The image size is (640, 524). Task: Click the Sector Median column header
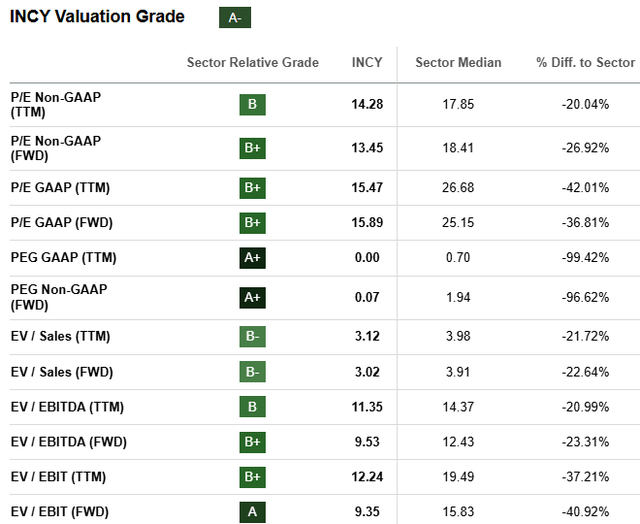tap(458, 62)
